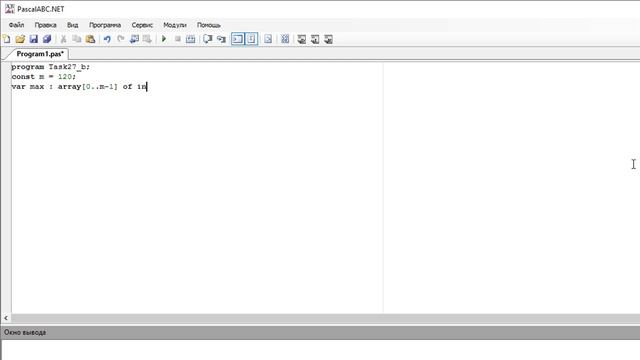
Task: Click the greyed icon left of Run
Action: pos(147,39)
